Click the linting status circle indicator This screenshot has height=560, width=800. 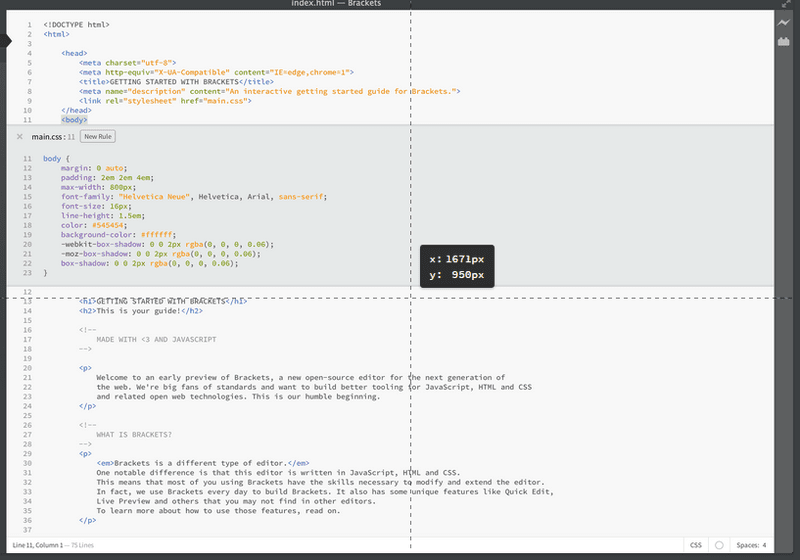click(x=719, y=545)
